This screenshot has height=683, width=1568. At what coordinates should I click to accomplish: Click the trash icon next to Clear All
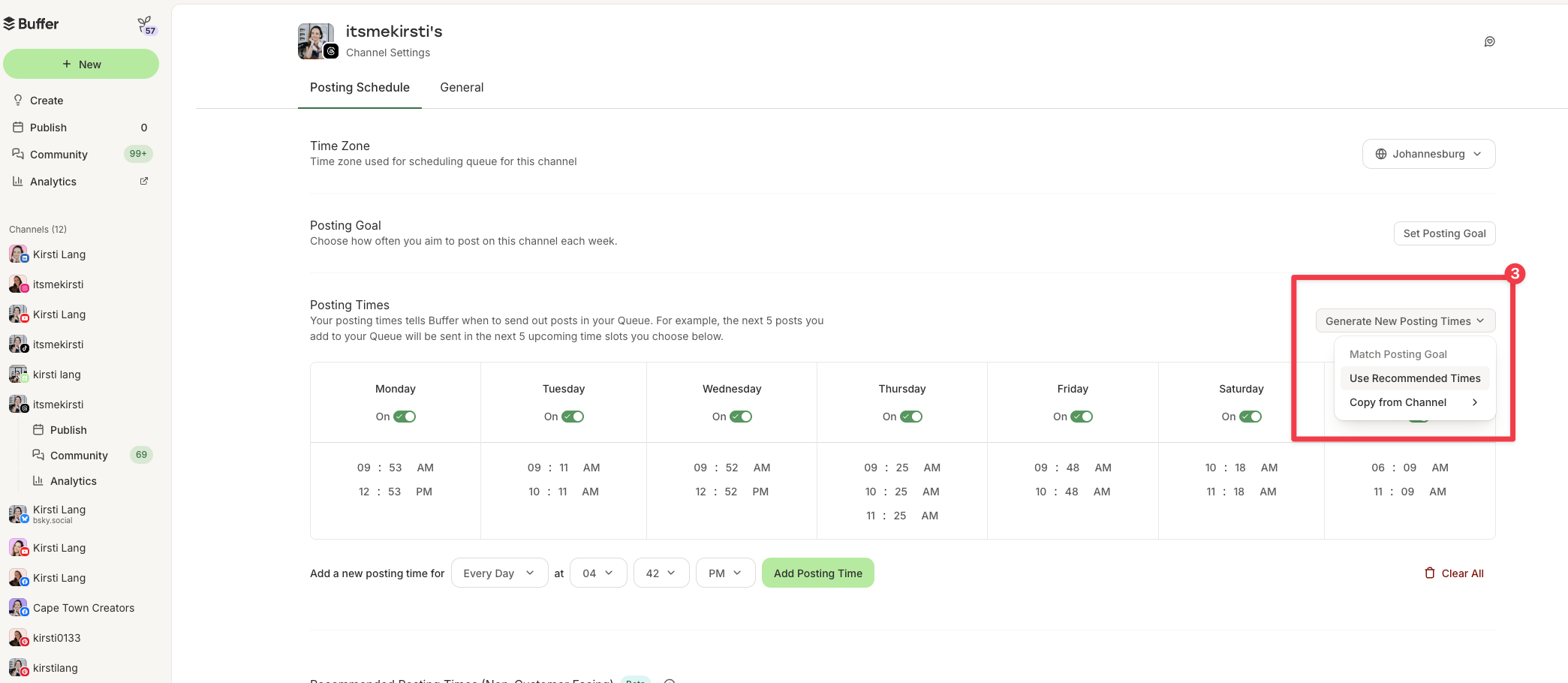1429,573
